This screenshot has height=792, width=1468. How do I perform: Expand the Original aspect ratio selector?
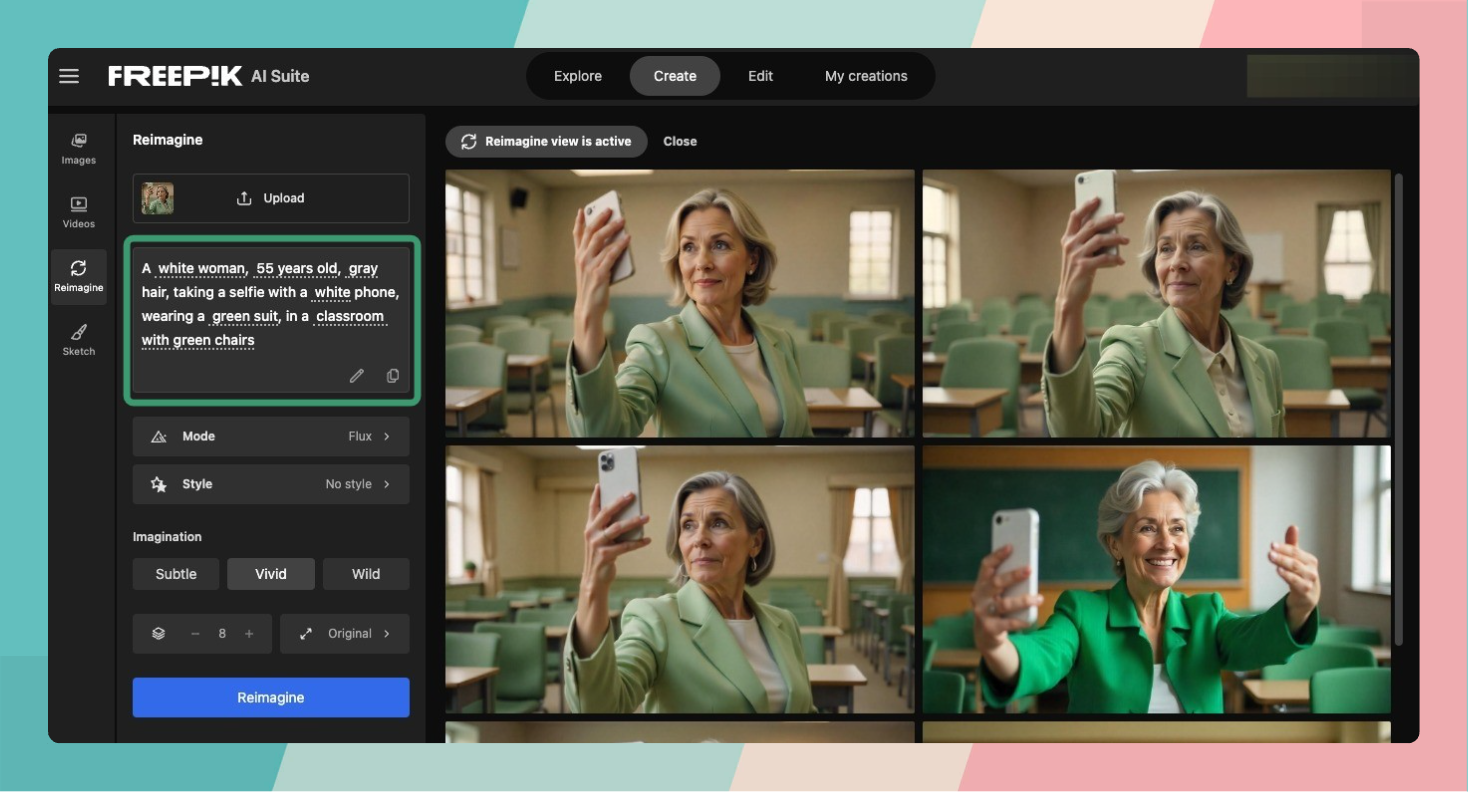click(345, 634)
